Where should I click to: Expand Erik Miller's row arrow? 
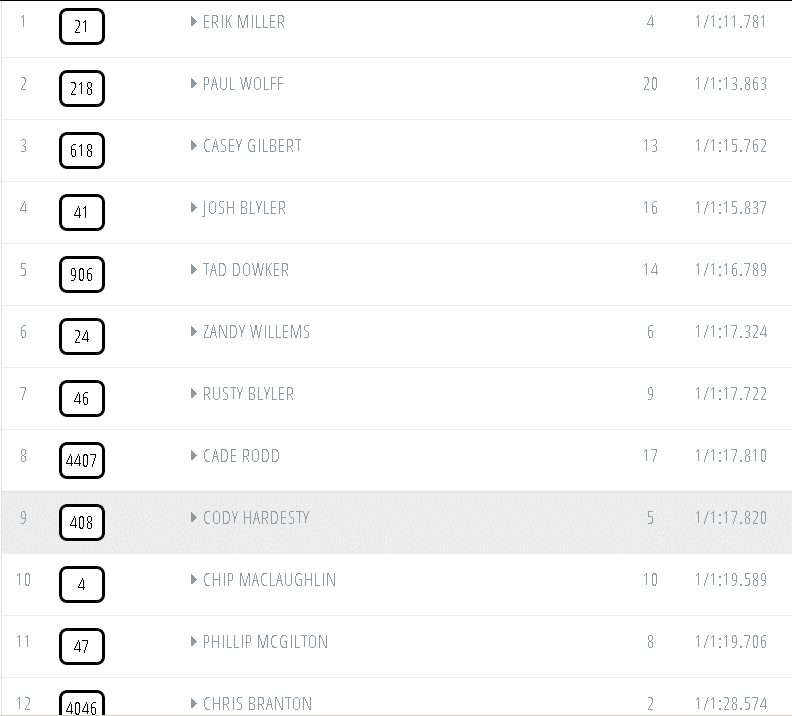click(194, 22)
